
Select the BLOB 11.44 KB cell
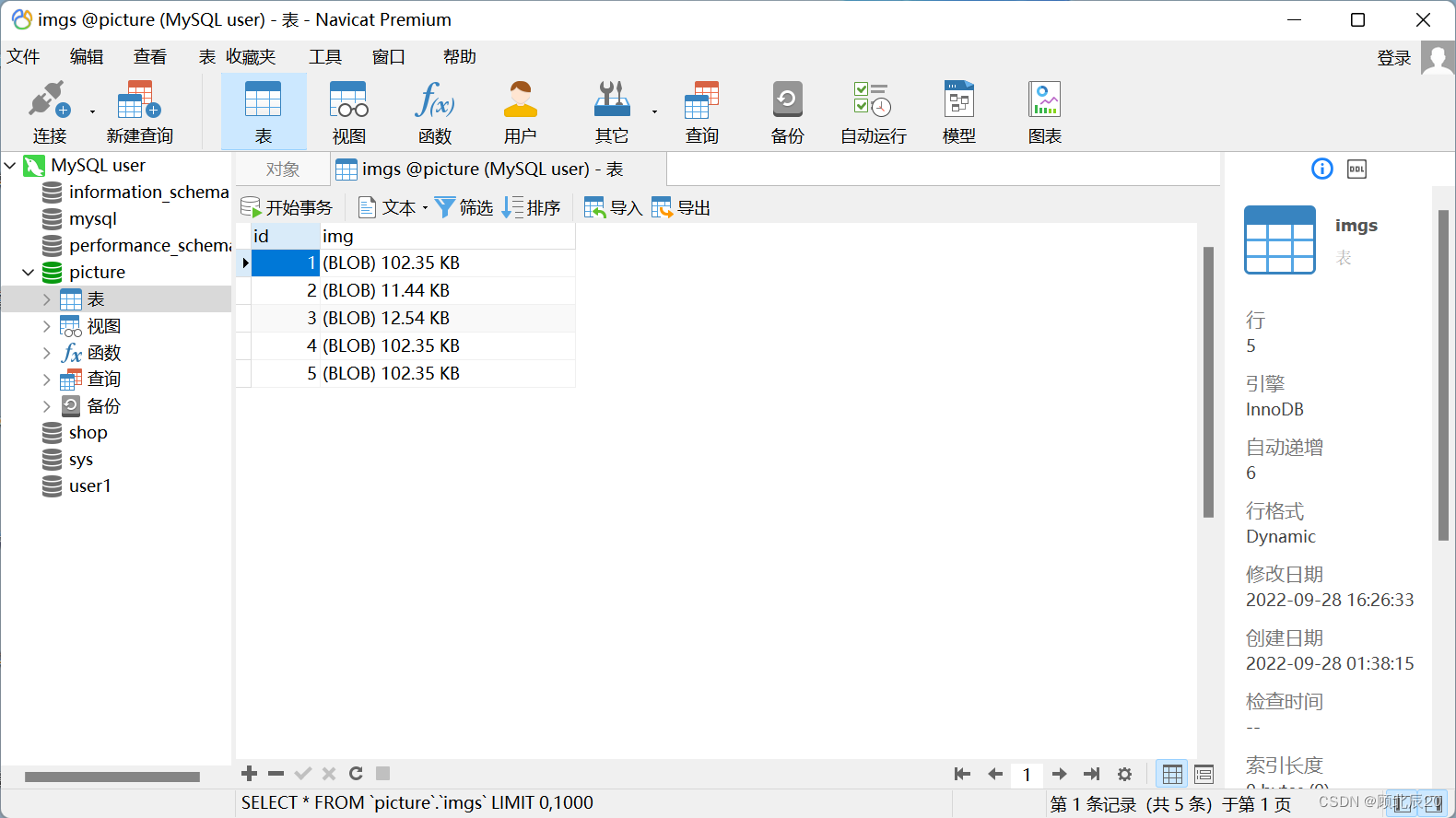click(x=448, y=291)
